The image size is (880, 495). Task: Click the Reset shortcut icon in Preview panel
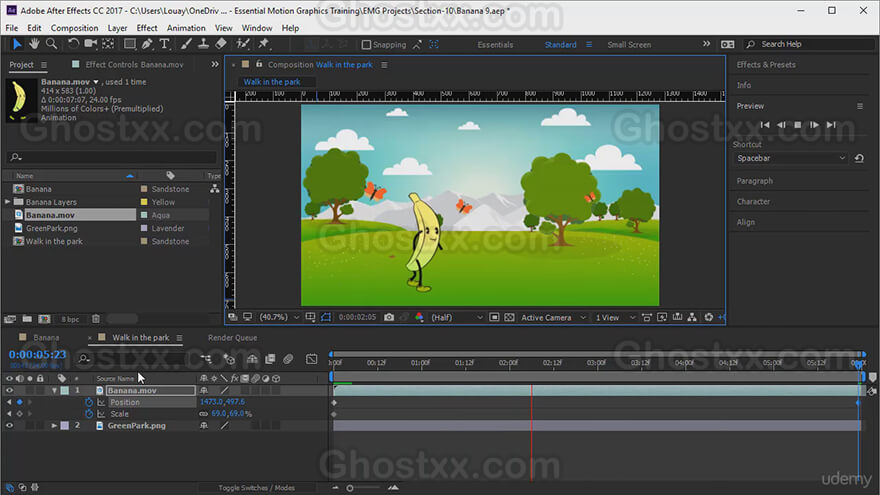(859, 158)
